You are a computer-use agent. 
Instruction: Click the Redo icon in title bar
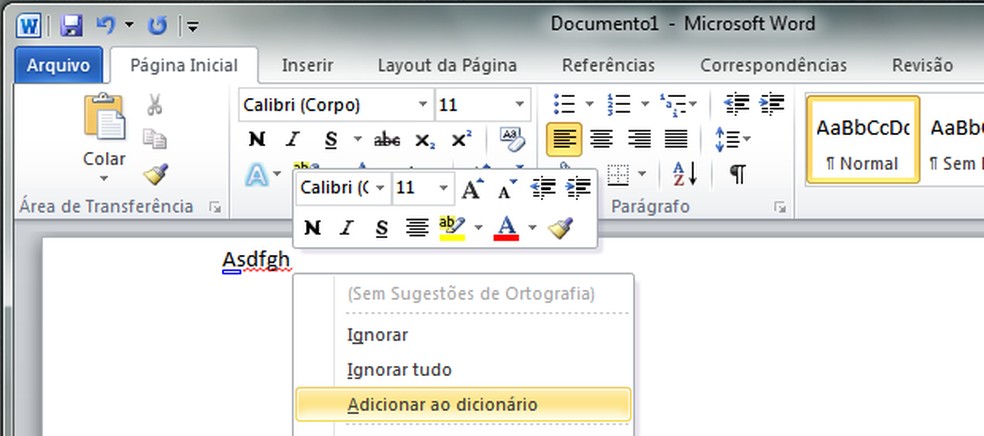point(157,26)
